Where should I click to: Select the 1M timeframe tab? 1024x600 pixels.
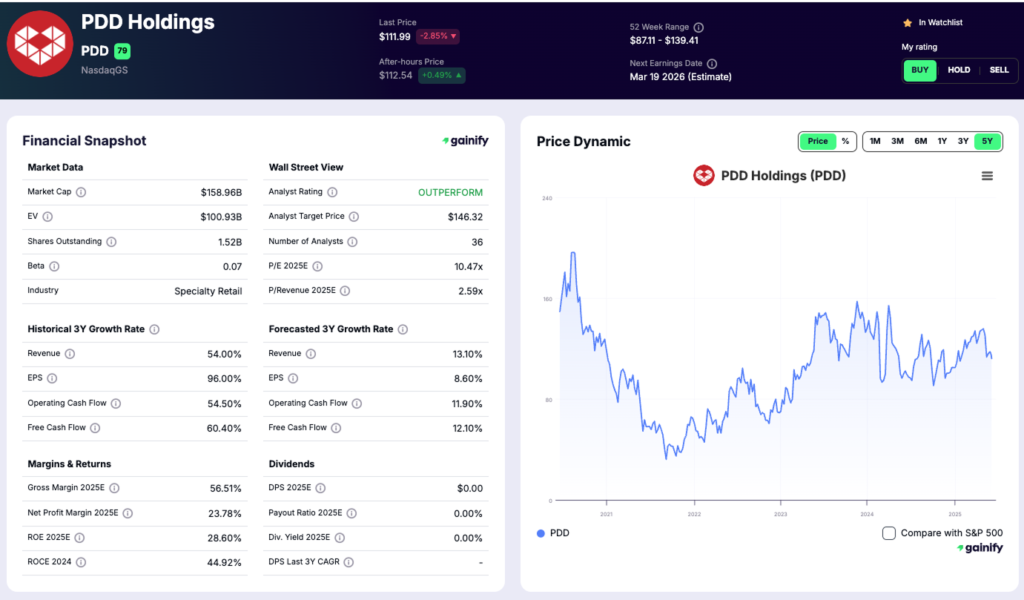point(874,141)
